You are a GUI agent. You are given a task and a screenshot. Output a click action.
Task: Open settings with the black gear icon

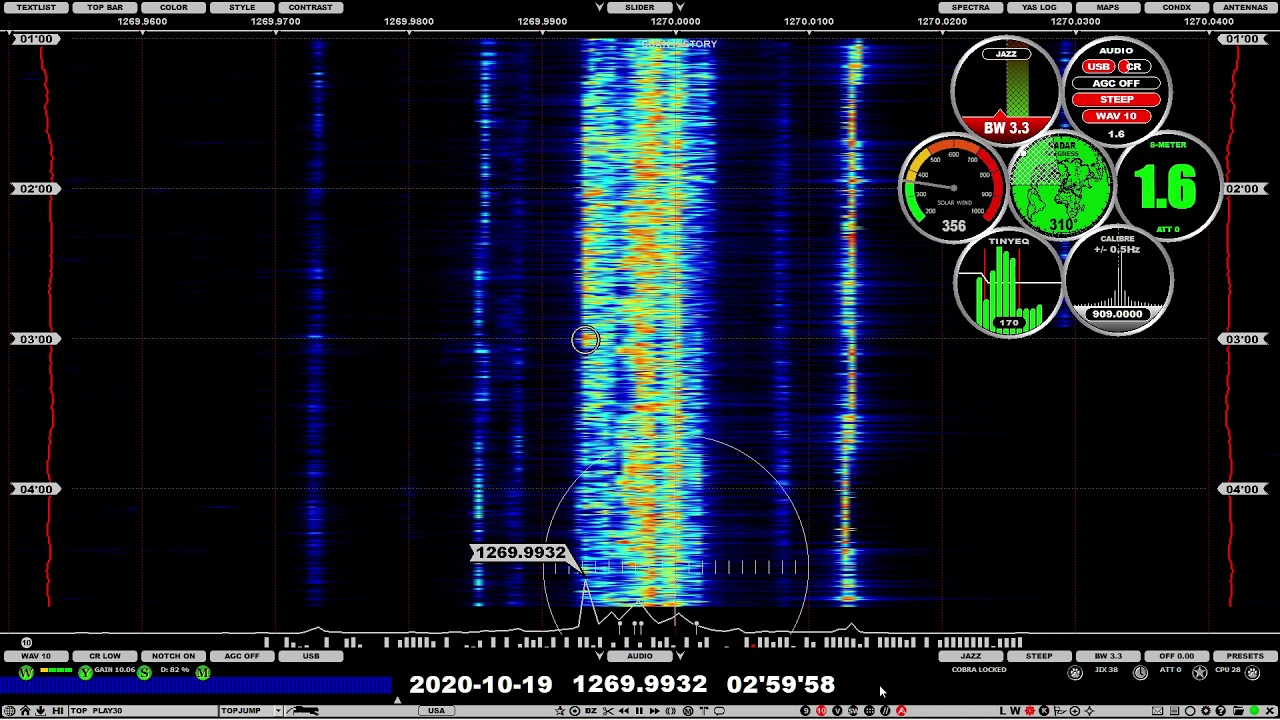[x=1206, y=711]
